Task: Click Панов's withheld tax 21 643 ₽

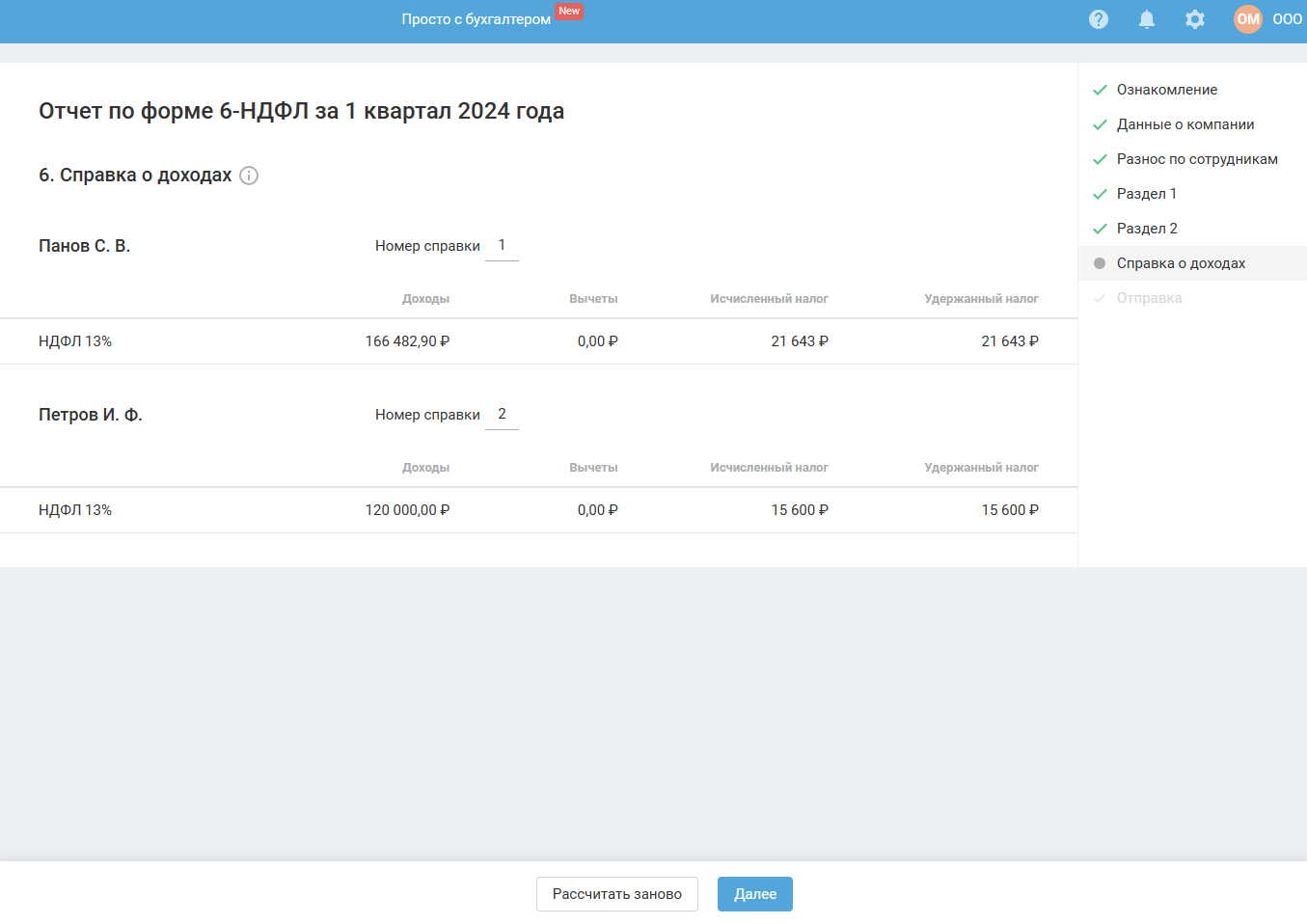Action: (x=1010, y=341)
